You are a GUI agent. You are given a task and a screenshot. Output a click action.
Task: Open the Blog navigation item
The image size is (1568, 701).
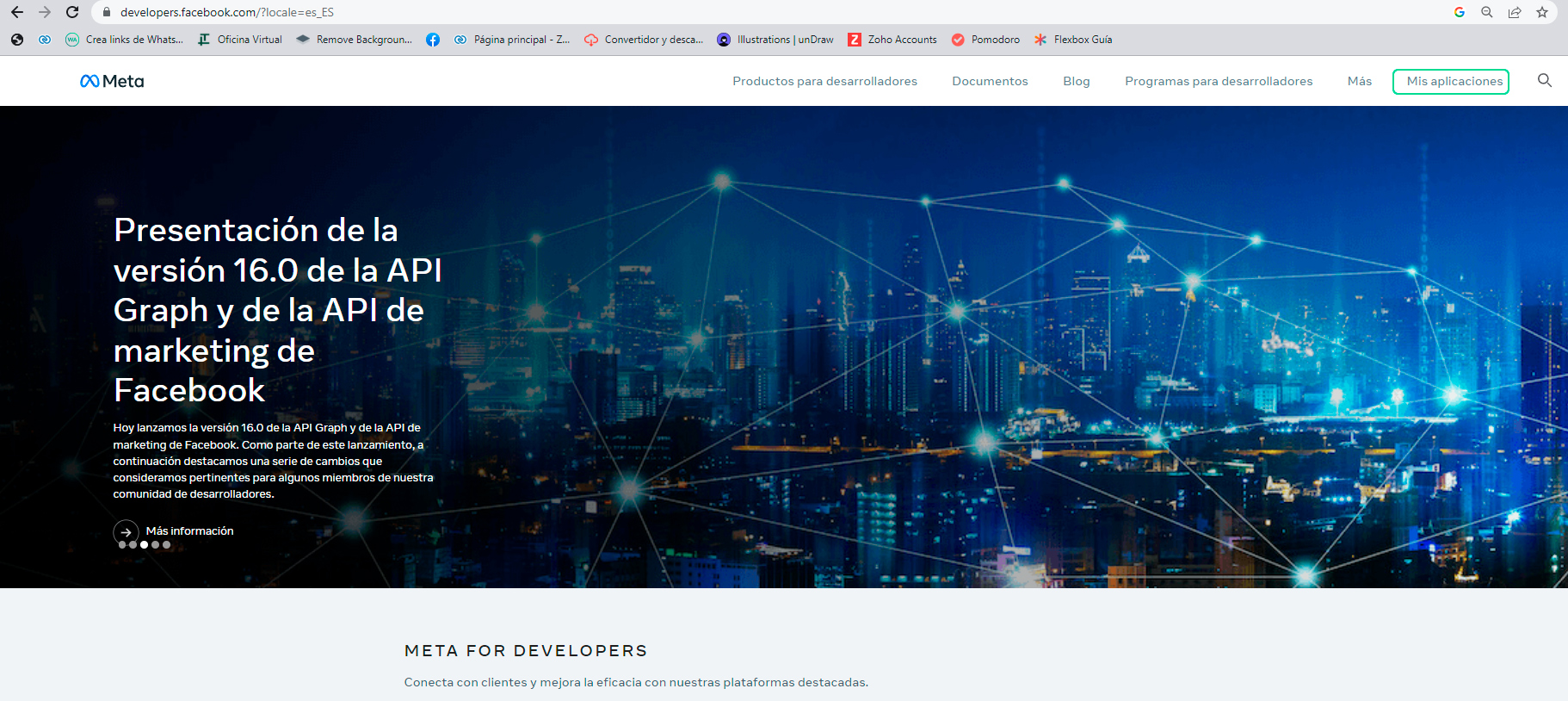click(x=1076, y=81)
